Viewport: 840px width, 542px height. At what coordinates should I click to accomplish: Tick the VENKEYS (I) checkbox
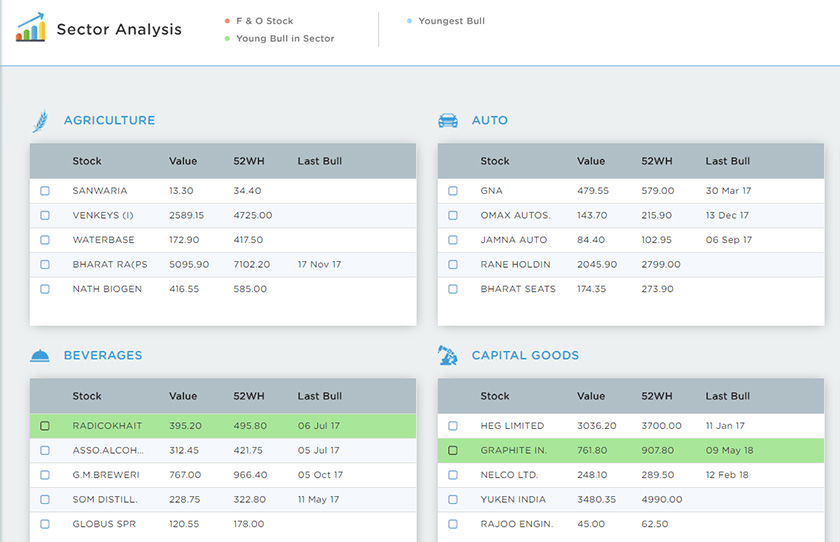[45, 215]
